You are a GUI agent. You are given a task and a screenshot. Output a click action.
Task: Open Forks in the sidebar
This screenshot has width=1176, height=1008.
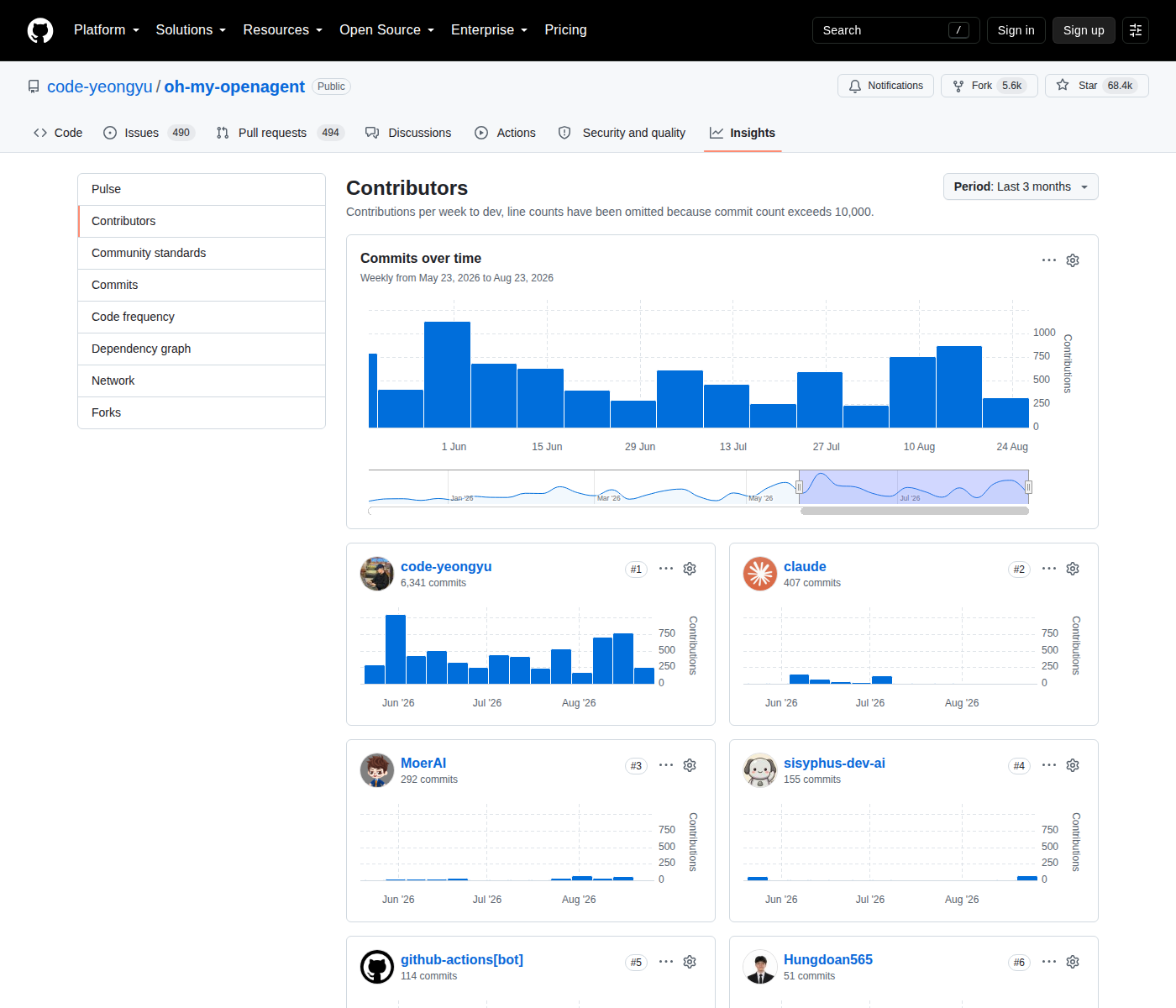click(x=202, y=412)
